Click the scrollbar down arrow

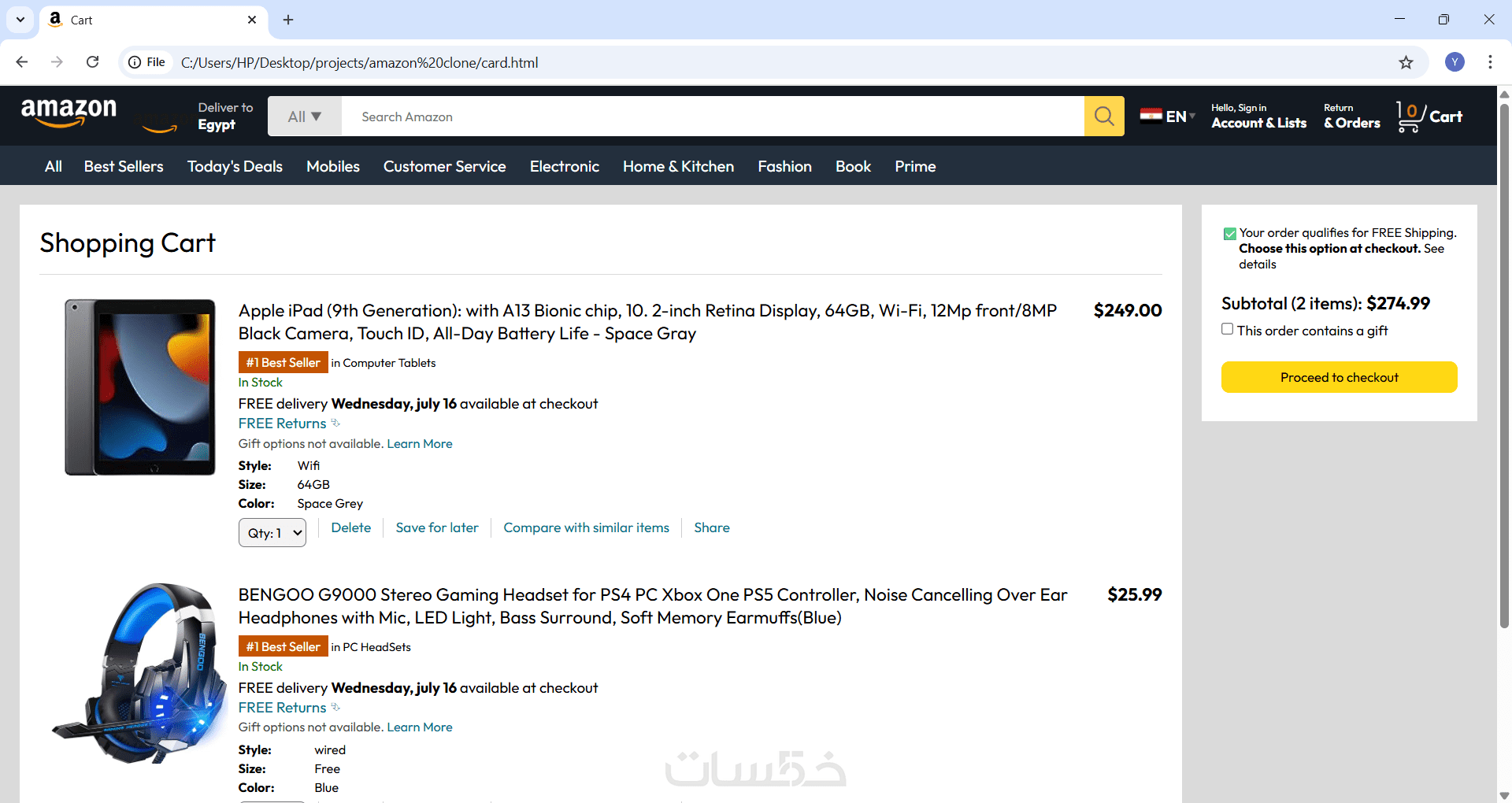pos(1504,795)
